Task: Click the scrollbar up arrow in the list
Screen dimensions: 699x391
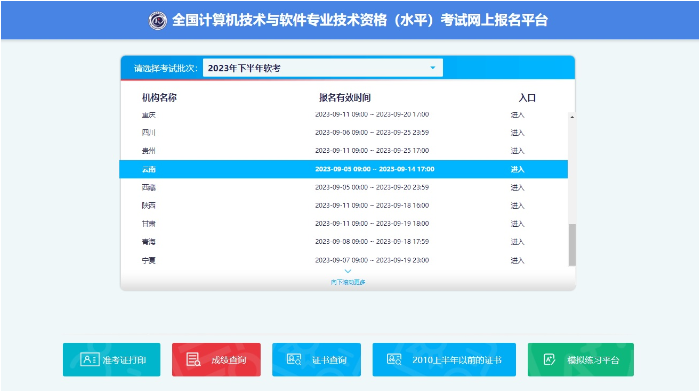Action: pos(572,117)
